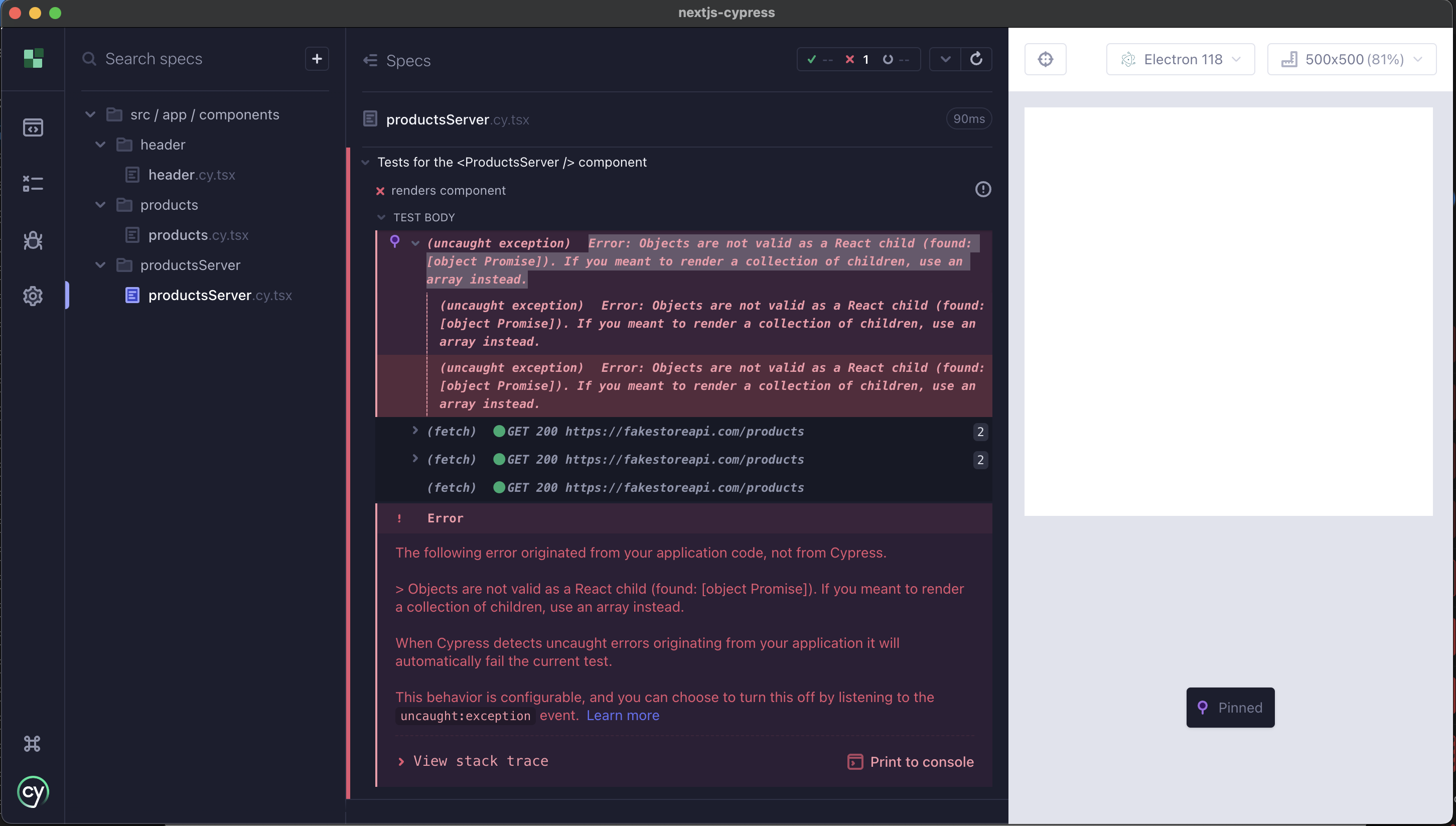
Task: Open the 500x500 viewport size dropdown
Action: click(x=1352, y=59)
